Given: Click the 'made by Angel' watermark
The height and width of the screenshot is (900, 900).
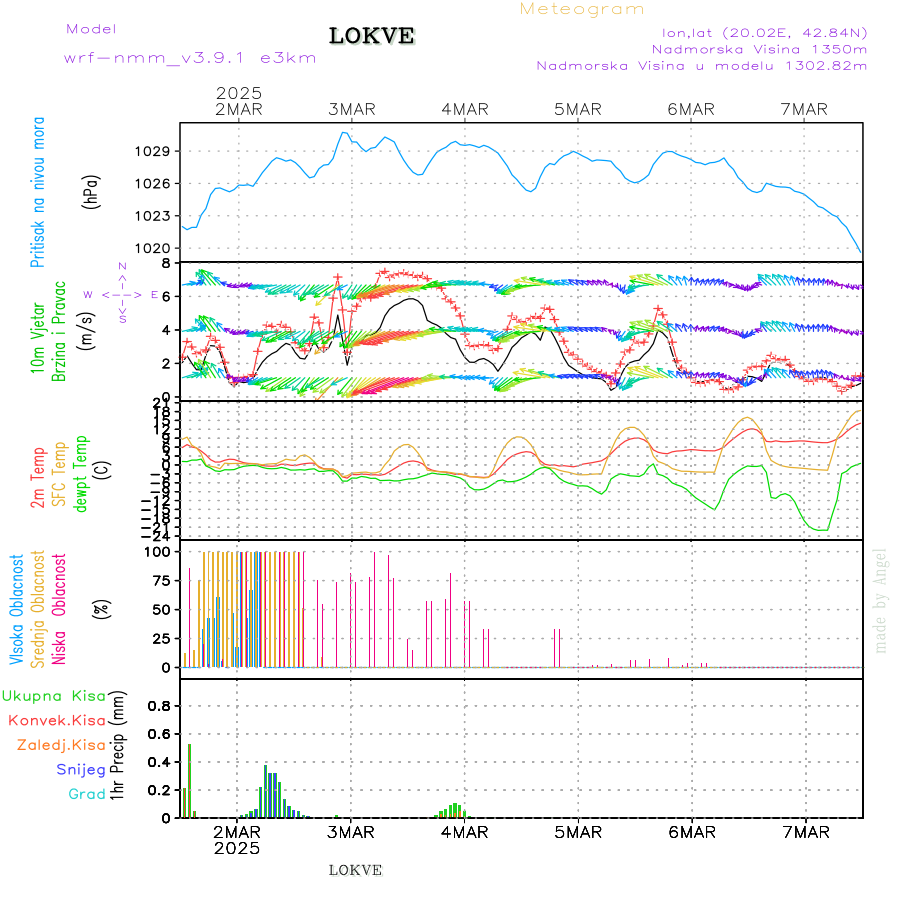Looking at the screenshot, I should pos(881,600).
